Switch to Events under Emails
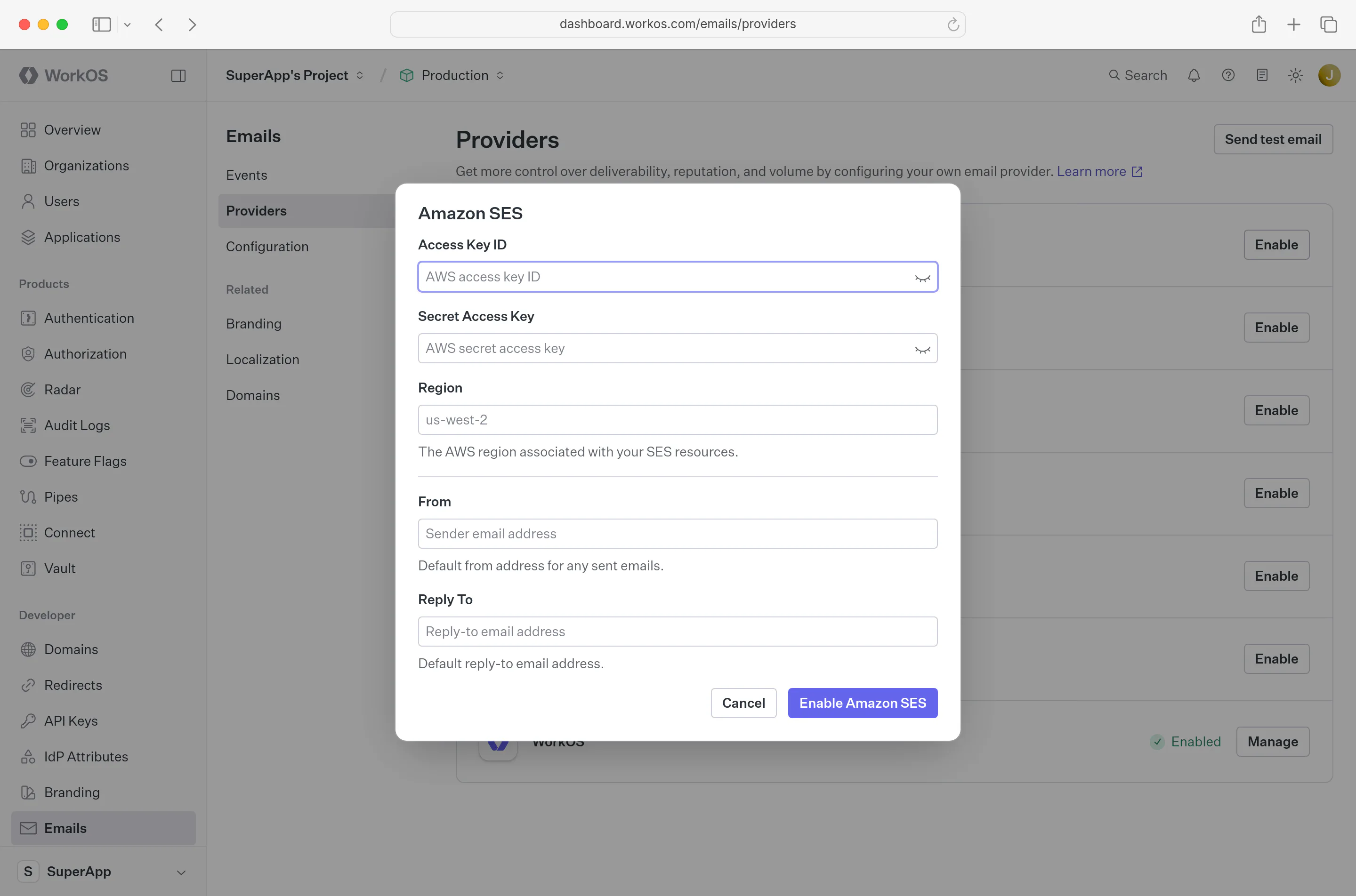The width and height of the screenshot is (1356, 896). tap(246, 176)
